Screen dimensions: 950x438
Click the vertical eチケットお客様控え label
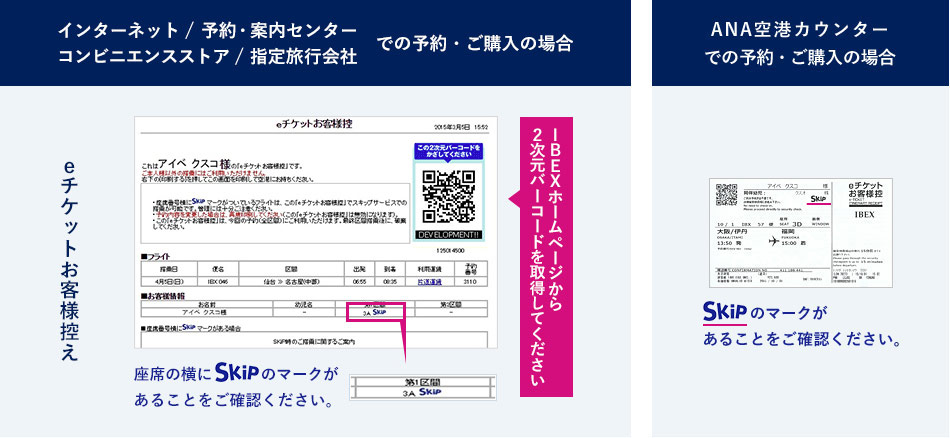[x=70, y=260]
